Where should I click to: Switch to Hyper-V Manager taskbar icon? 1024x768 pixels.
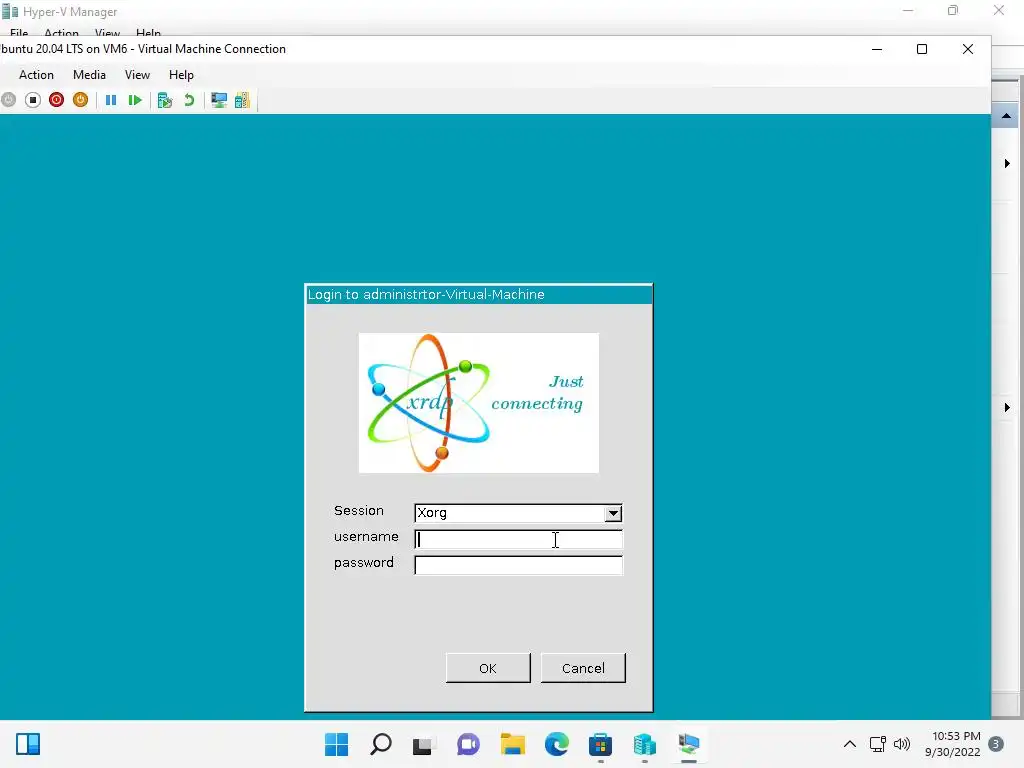645,744
